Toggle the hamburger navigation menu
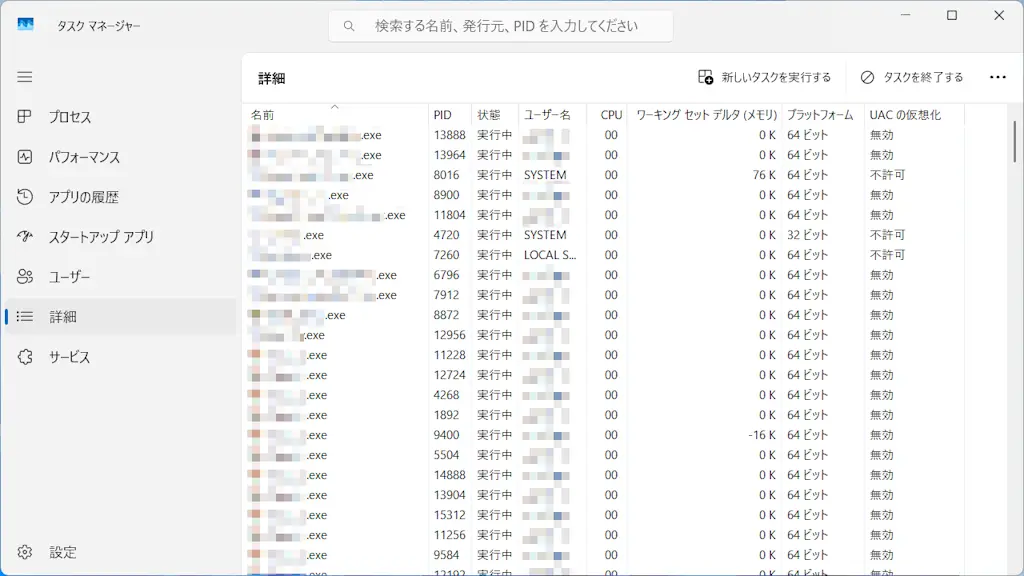This screenshot has height=576, width=1024. (x=25, y=77)
